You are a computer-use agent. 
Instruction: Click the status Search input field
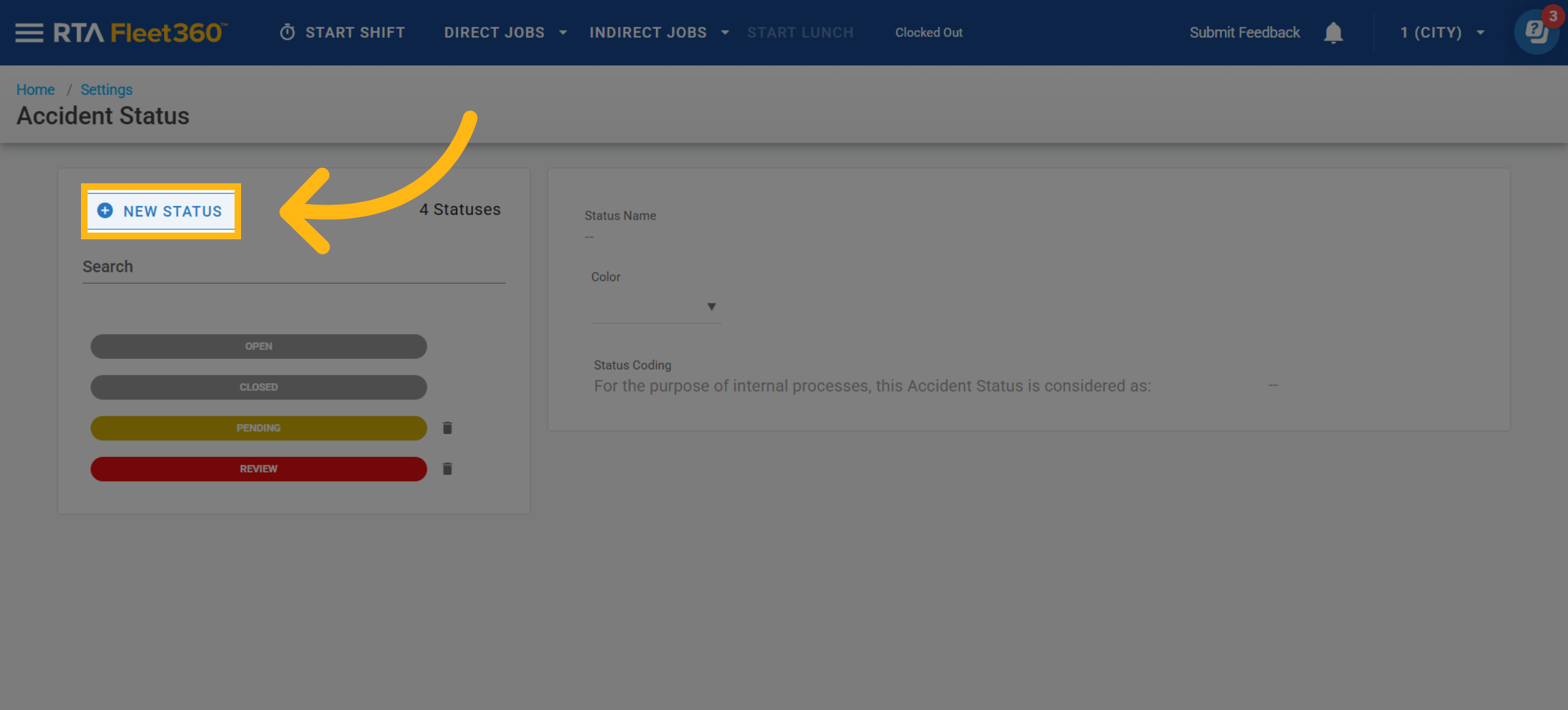point(293,267)
